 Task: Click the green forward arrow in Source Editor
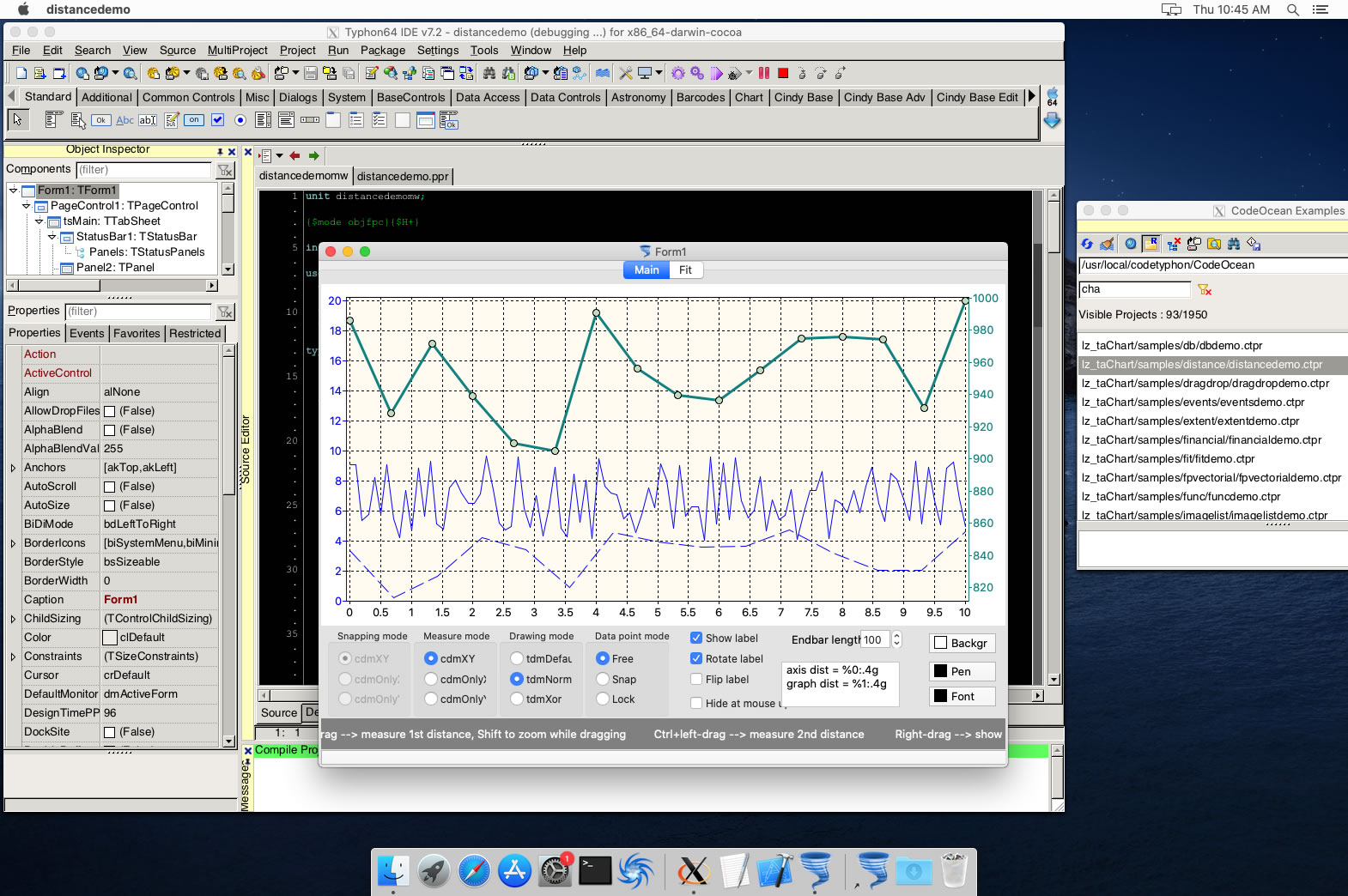click(x=314, y=155)
